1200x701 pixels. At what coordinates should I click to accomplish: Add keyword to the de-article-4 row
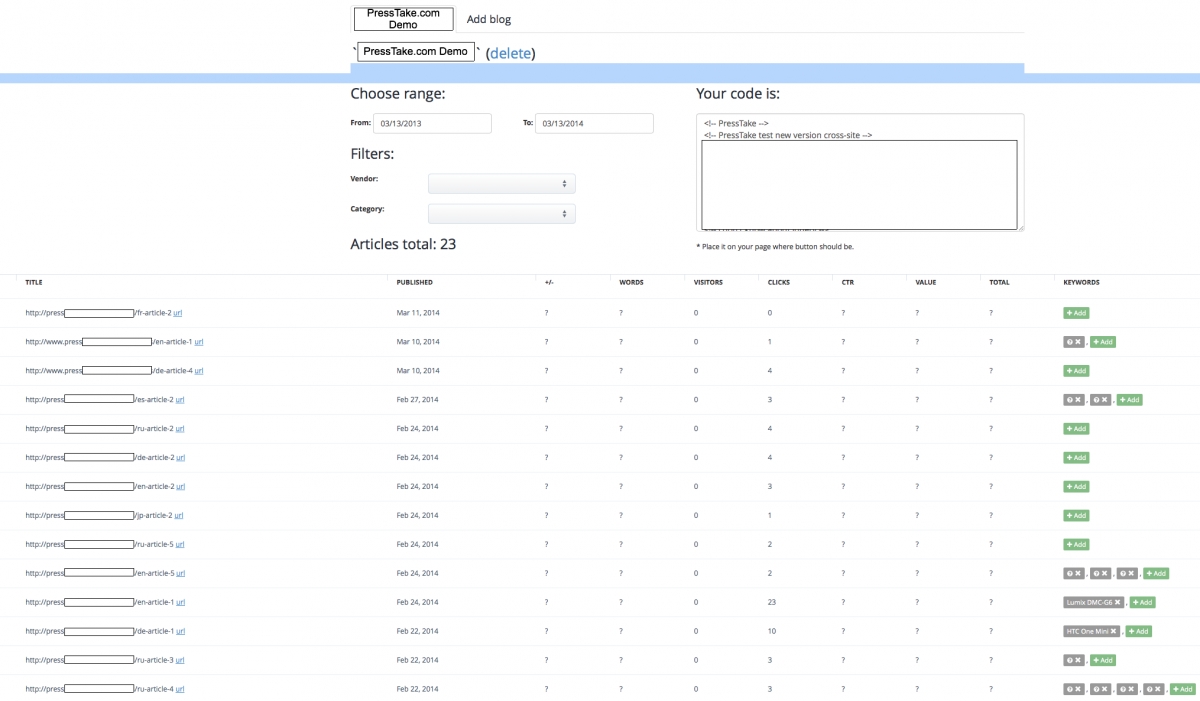(x=1076, y=371)
